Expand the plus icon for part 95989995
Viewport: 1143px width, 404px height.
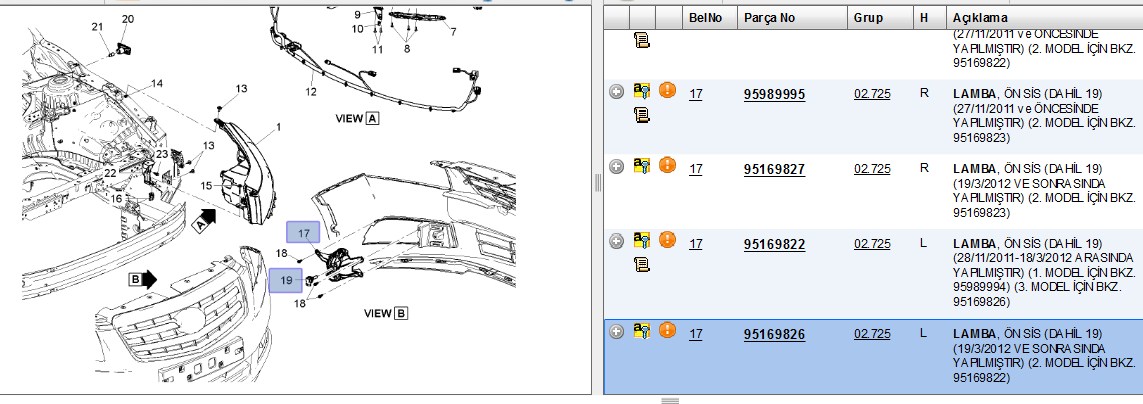pos(617,92)
